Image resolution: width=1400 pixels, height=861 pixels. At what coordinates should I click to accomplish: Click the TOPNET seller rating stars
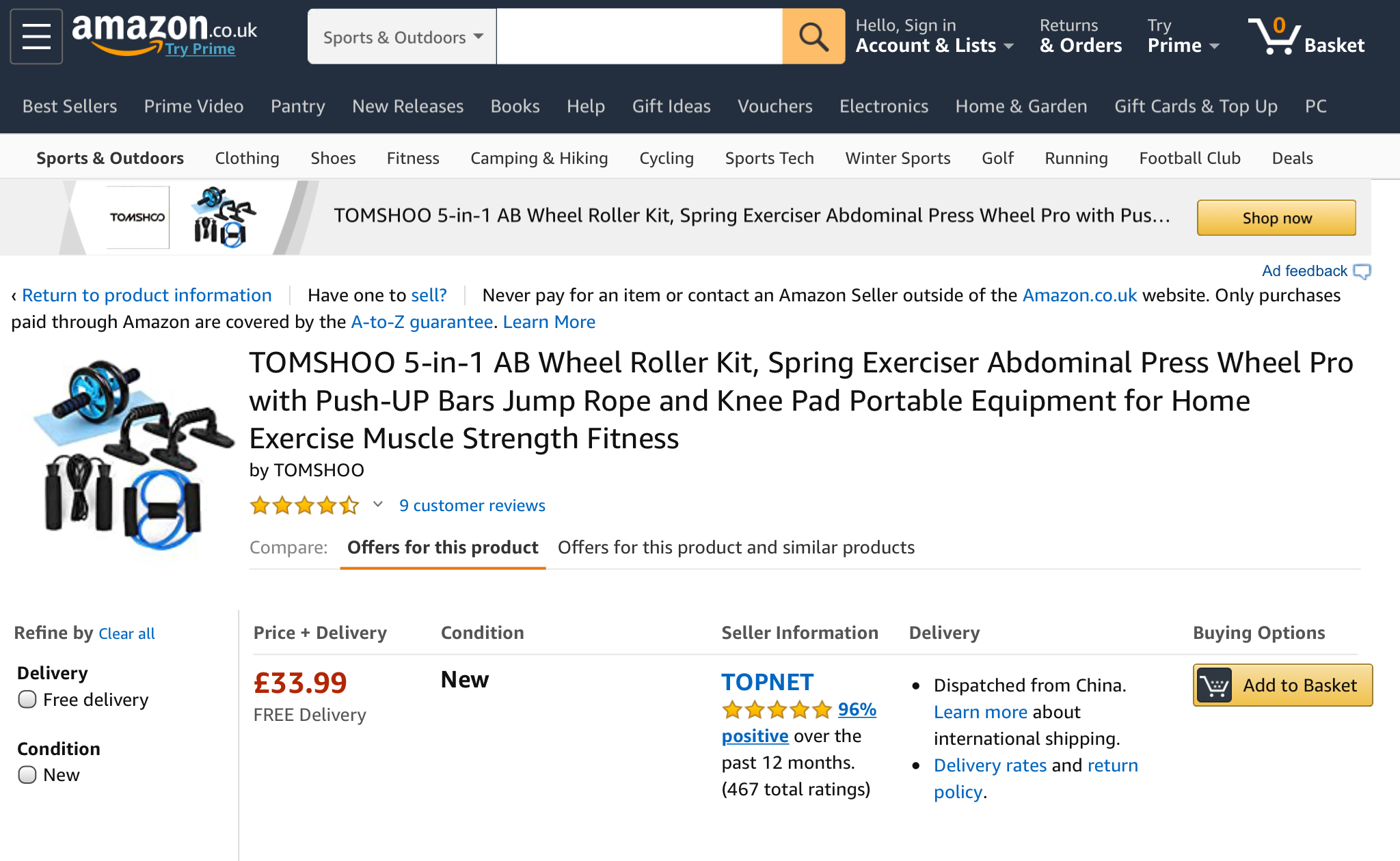click(x=777, y=710)
